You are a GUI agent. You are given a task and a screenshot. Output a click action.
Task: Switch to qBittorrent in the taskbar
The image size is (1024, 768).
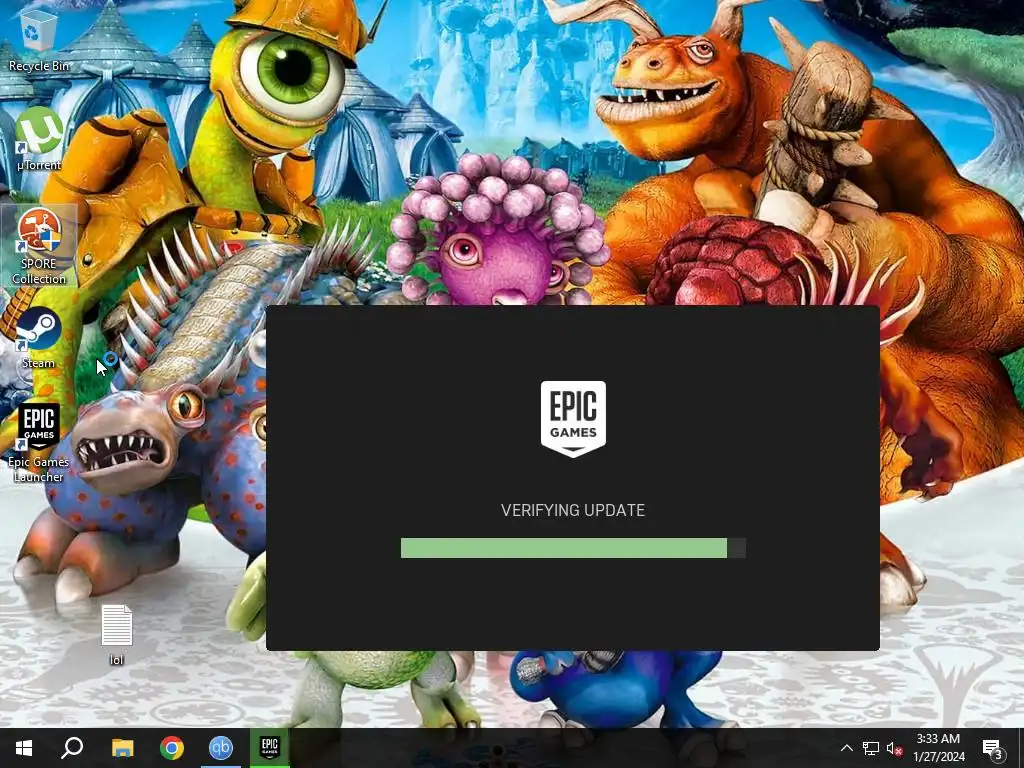[221, 748]
